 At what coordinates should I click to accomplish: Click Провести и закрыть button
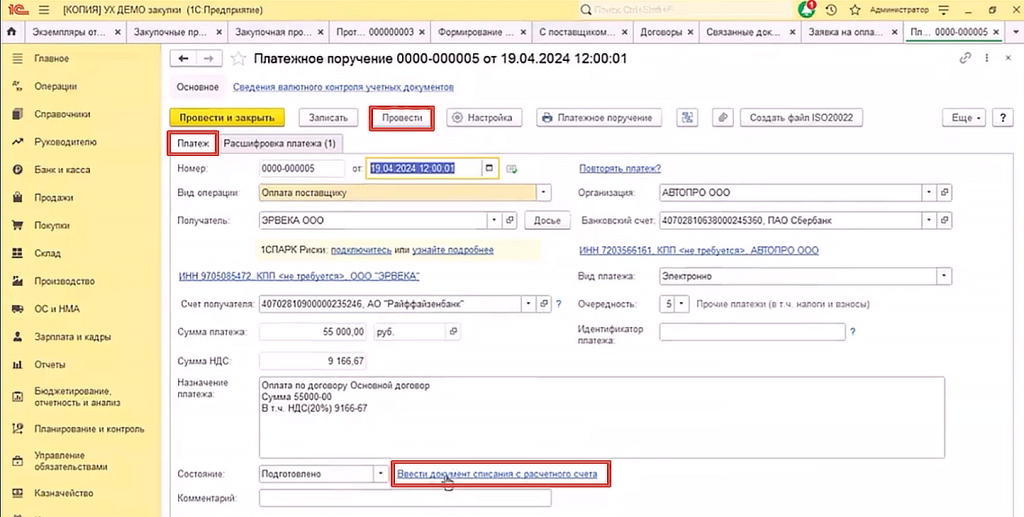pos(227,118)
